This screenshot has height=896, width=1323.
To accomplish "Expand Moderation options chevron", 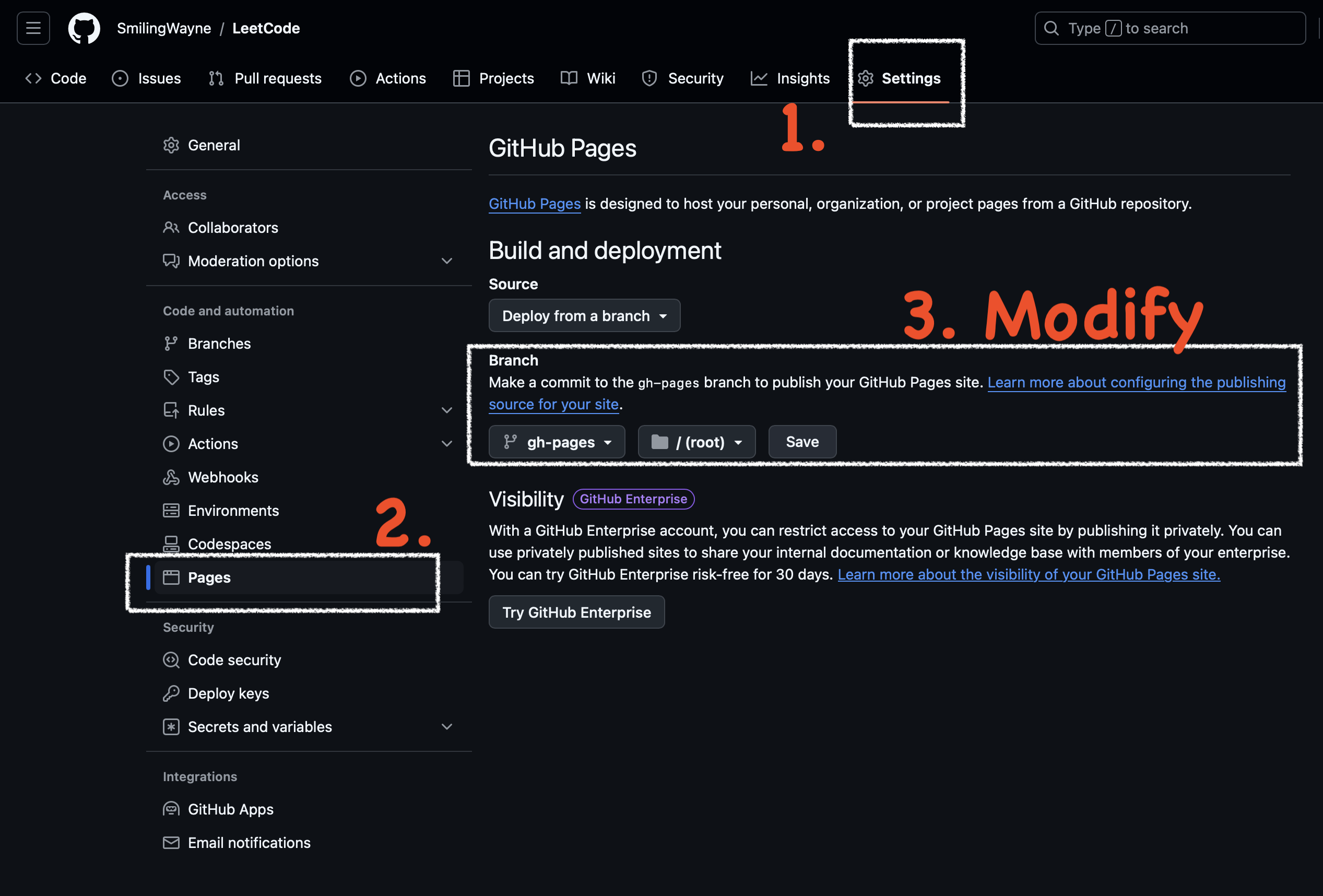I will pos(447,261).
